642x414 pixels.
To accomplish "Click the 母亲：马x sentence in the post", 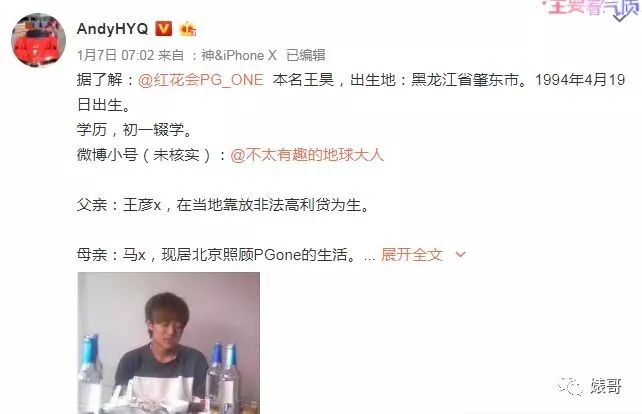I will (217, 255).
